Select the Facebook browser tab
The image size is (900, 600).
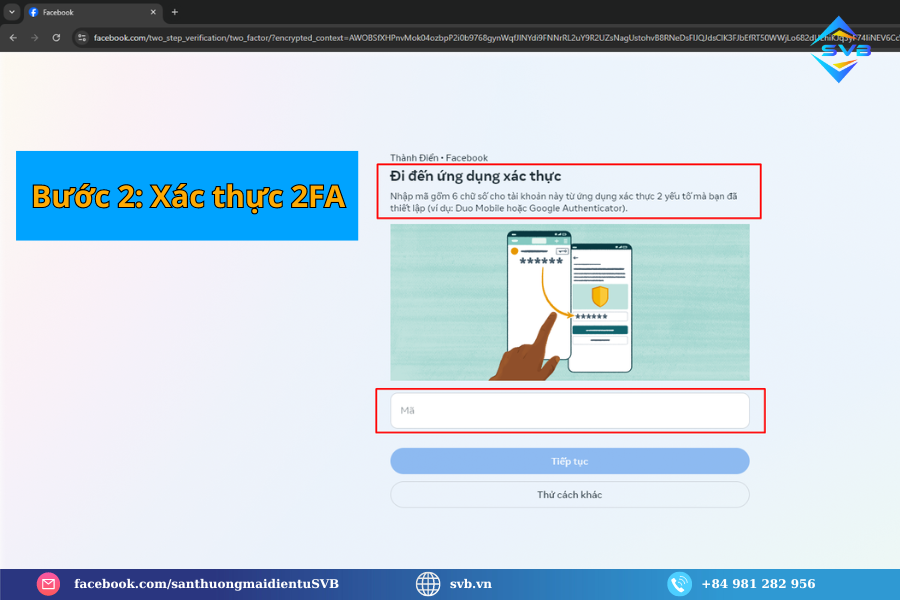point(90,12)
